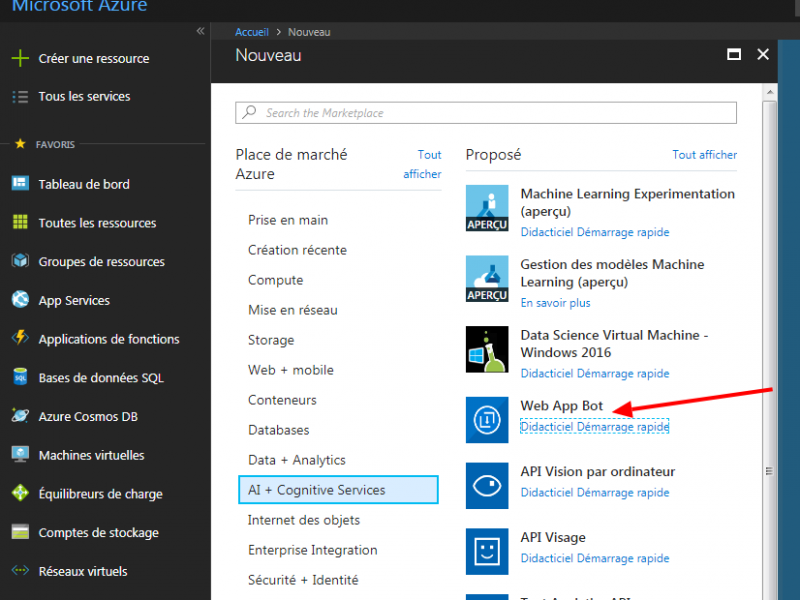Viewport: 800px width, 600px height.
Task: Open Didacticiel Démarrage rapide under Web App Bot
Action: [595, 427]
